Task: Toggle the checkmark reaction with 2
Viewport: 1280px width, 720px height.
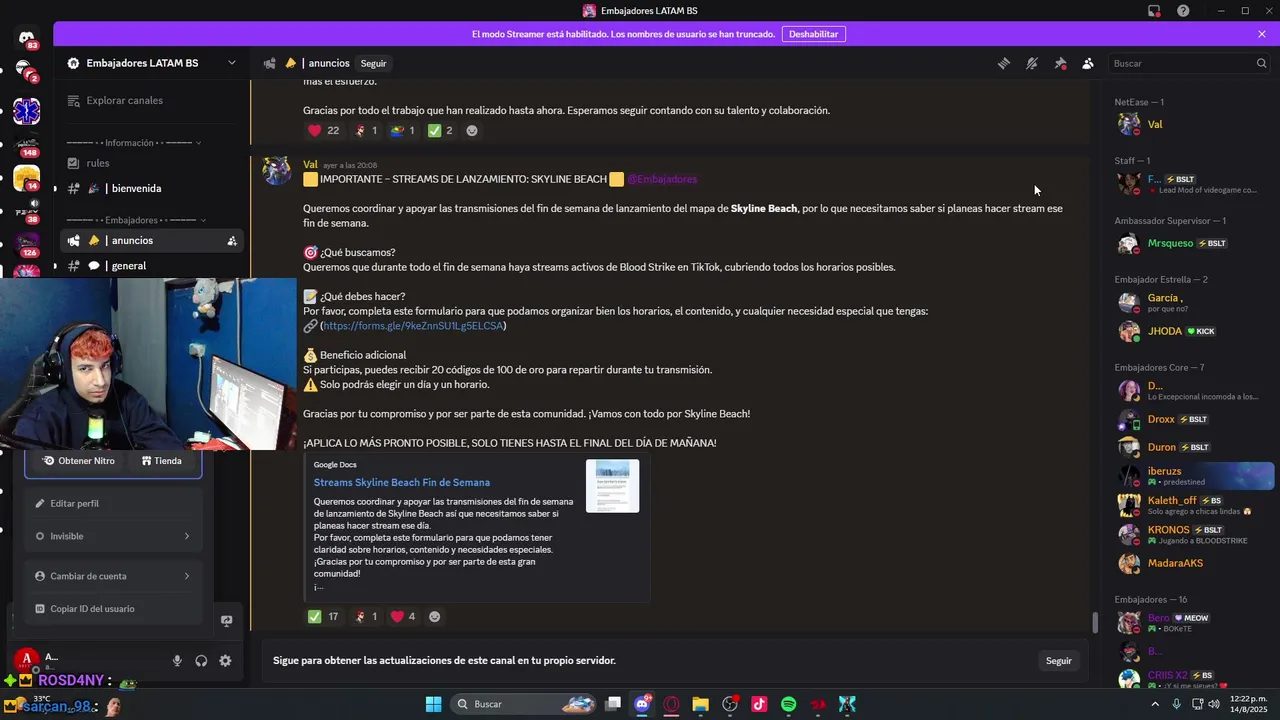Action: pyautogui.click(x=440, y=131)
